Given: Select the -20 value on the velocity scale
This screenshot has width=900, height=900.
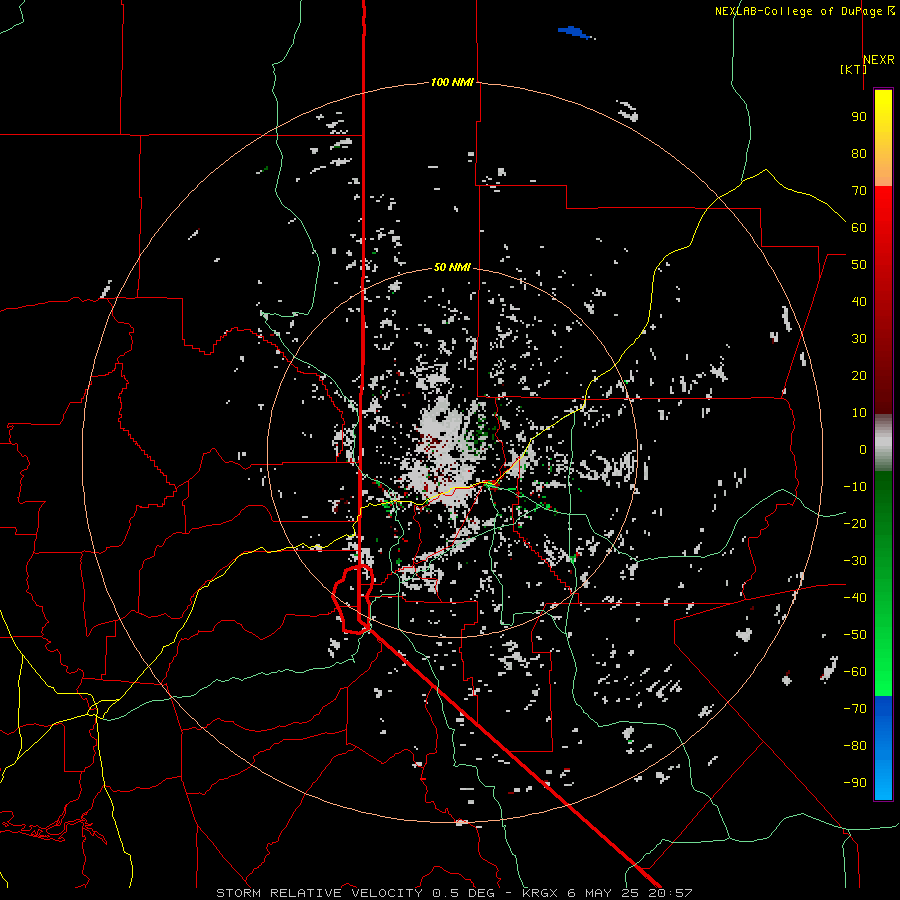Looking at the screenshot, I should pos(855,523).
